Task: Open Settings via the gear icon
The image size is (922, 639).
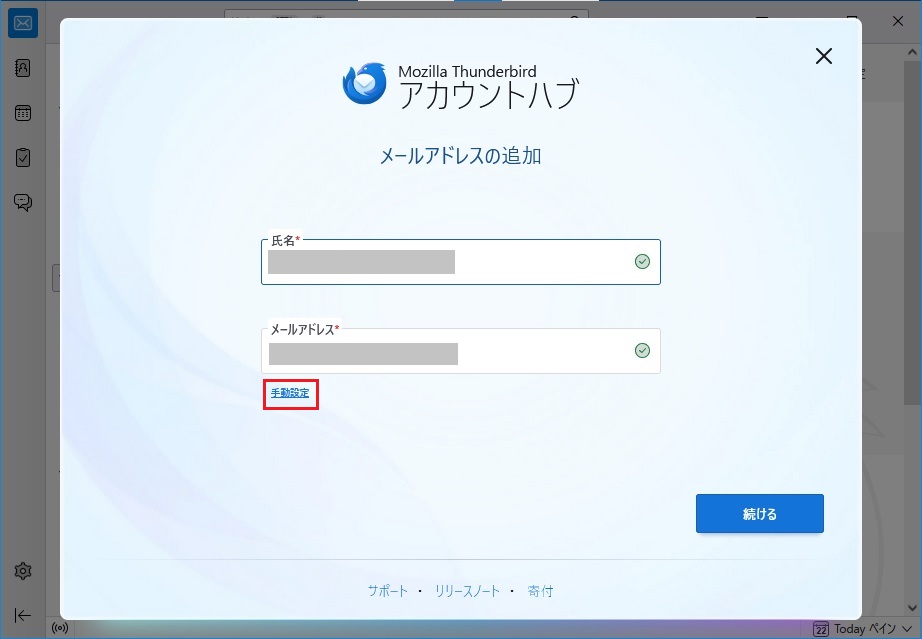Action: [23, 571]
